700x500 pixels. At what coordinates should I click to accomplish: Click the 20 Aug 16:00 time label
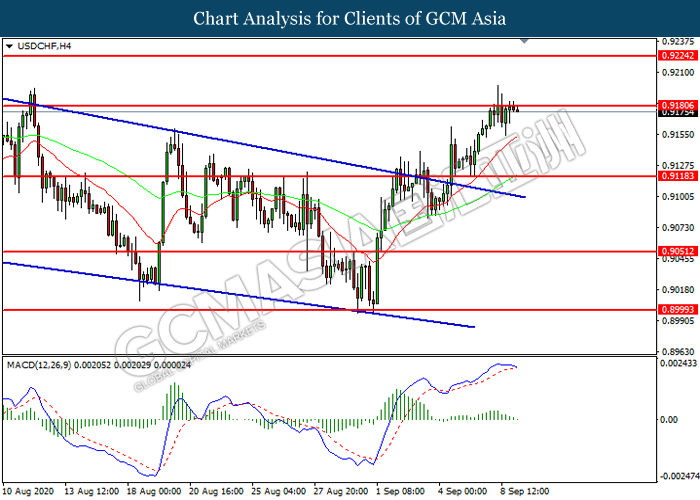(x=216, y=491)
